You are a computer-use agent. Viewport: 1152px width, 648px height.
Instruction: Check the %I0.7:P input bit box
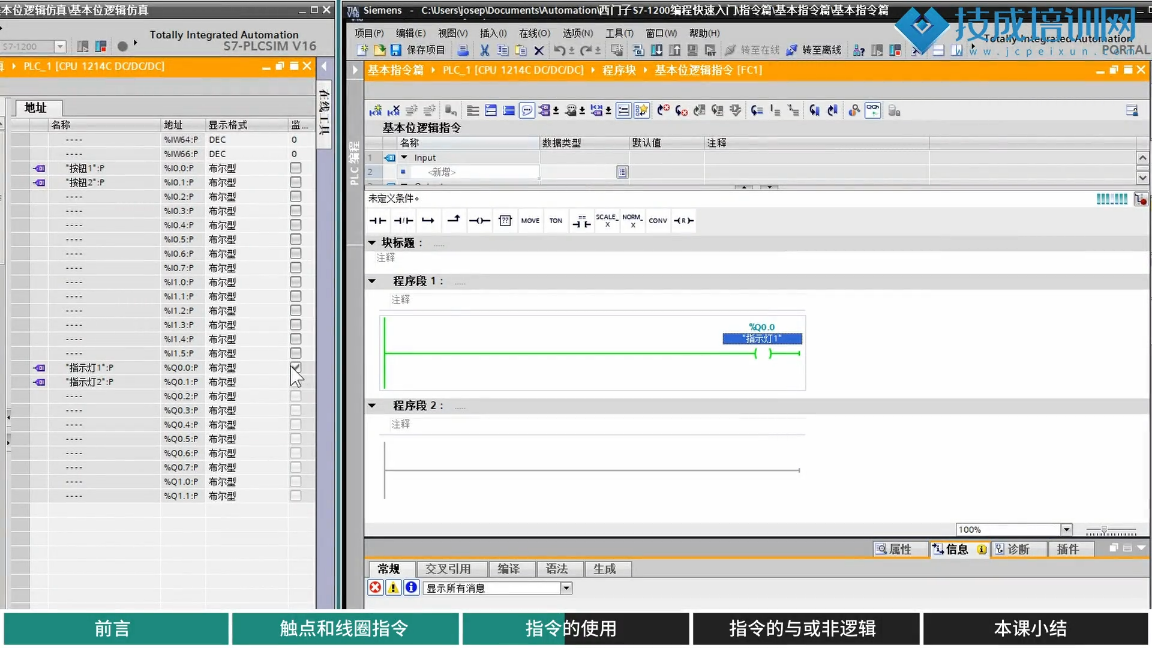coord(295,267)
